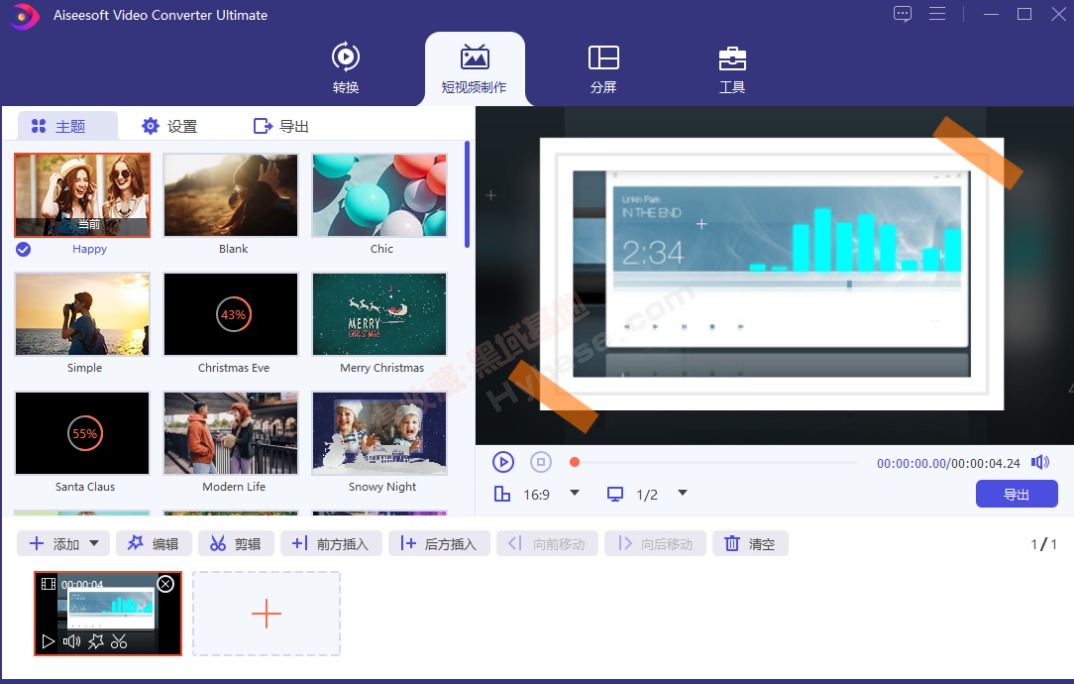Image resolution: width=1074 pixels, height=684 pixels.
Task: Select the Happy theme thumbnail
Action: point(82,195)
